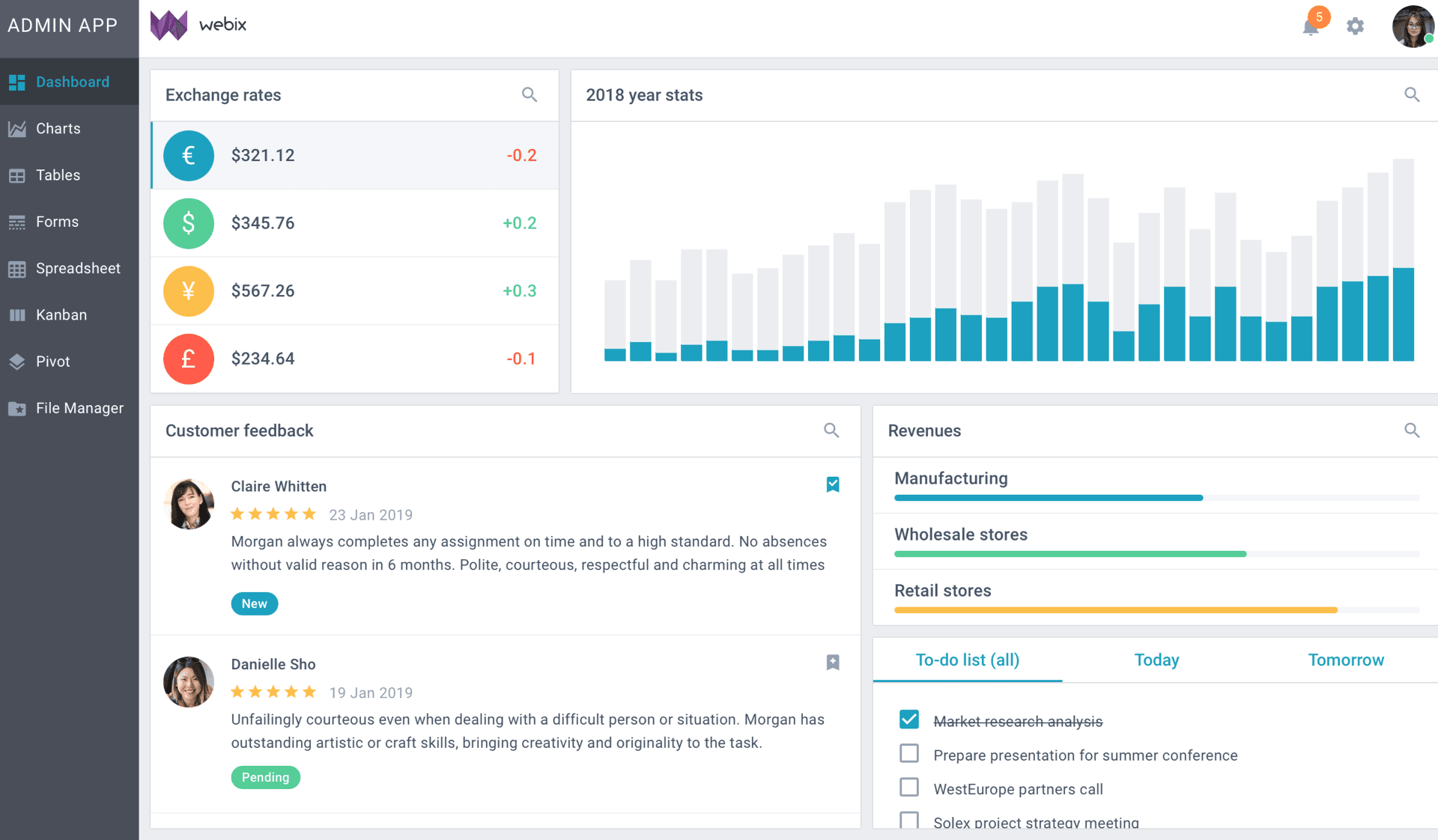1438x840 pixels.
Task: Open the Pivot menu item label
Action: (52, 362)
